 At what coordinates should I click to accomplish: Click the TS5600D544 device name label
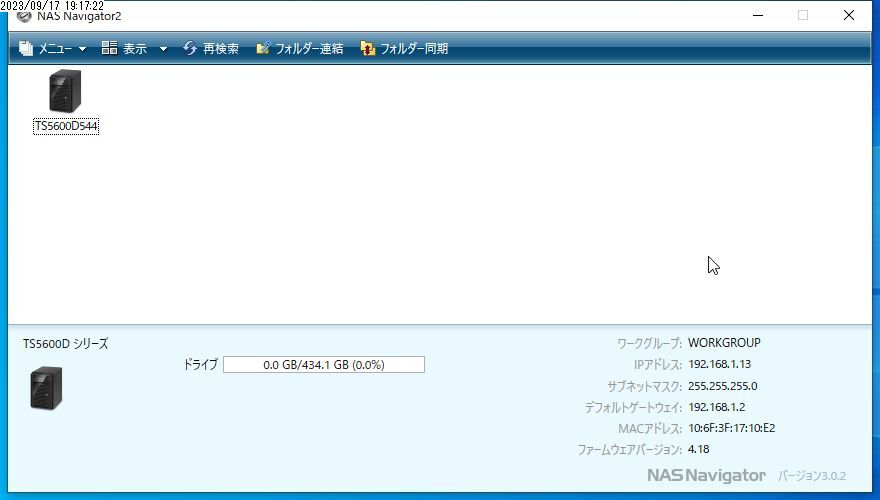tap(66, 126)
